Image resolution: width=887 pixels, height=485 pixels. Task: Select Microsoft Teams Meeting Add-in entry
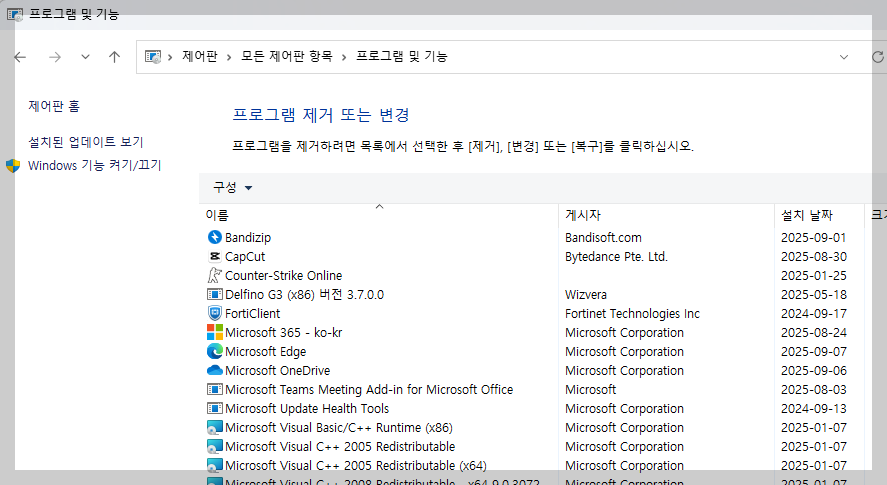pyautogui.click(x=369, y=389)
